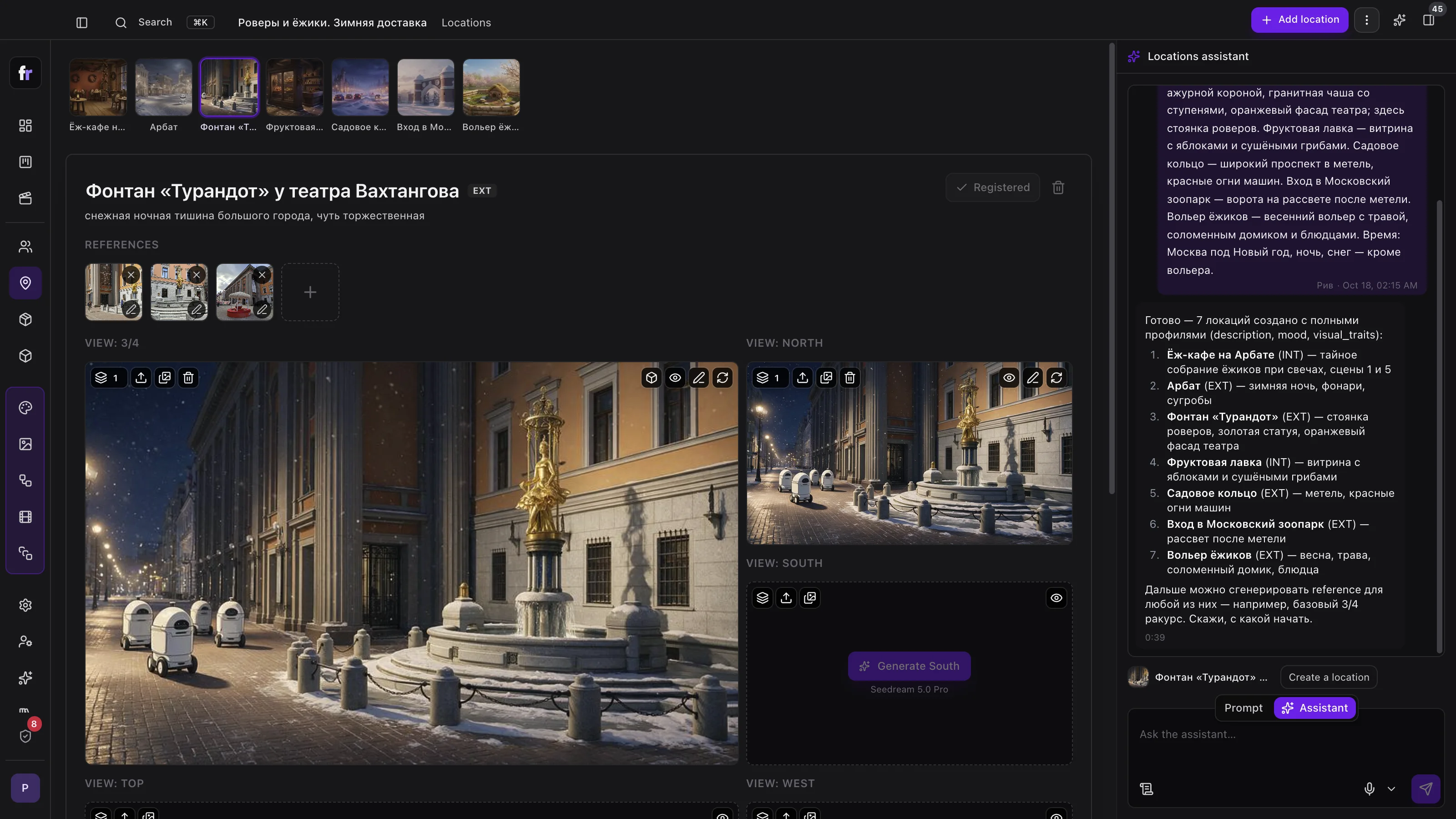Delete this location with trash icon
This screenshot has width=1456, height=819.
tap(1059, 187)
